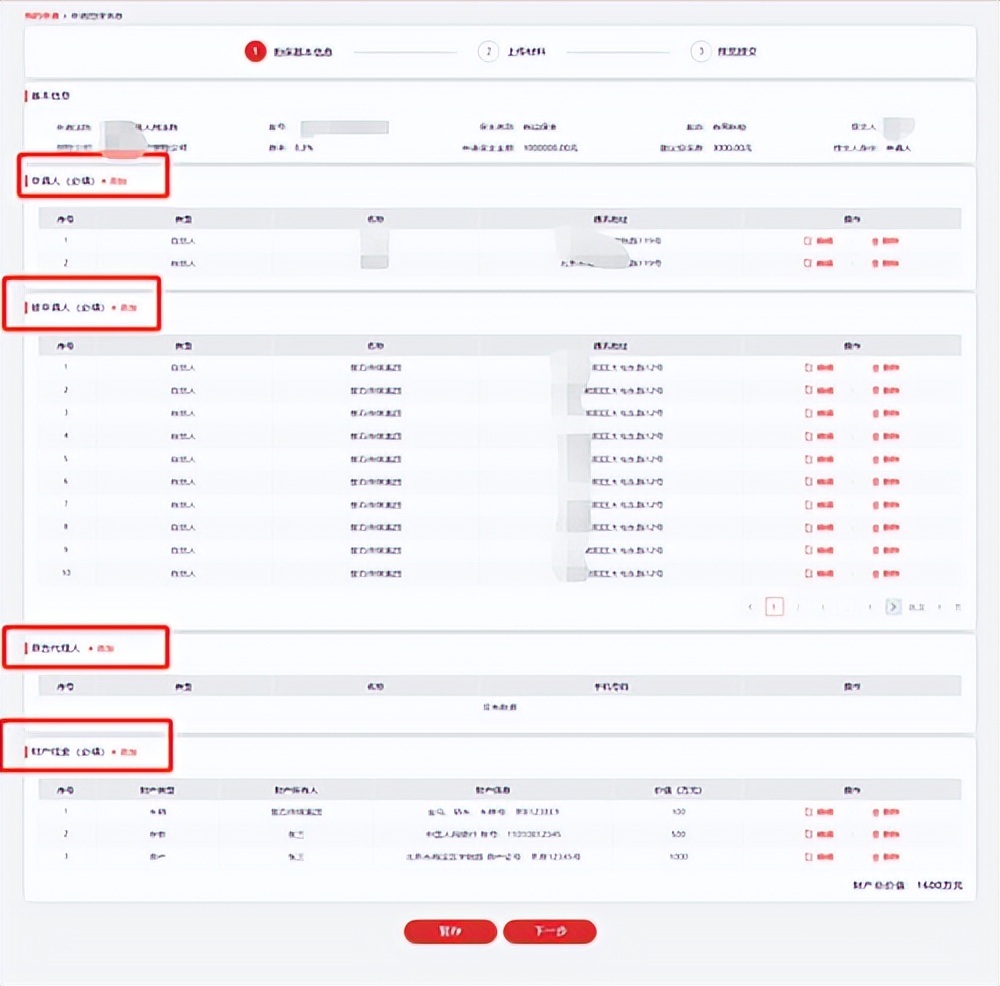Delete property clue row 1 (vehicle)
The height and width of the screenshot is (986, 1000).
[x=884, y=812]
